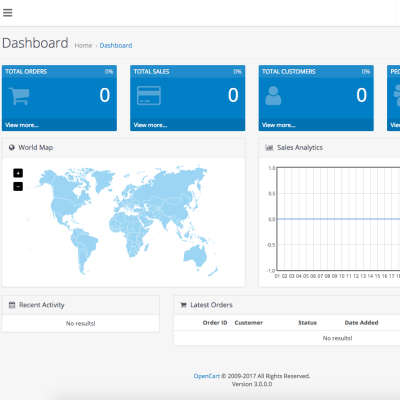This screenshot has height=400, width=400.
Task: Click the cart icon beside Latest Orders
Action: (x=183, y=305)
